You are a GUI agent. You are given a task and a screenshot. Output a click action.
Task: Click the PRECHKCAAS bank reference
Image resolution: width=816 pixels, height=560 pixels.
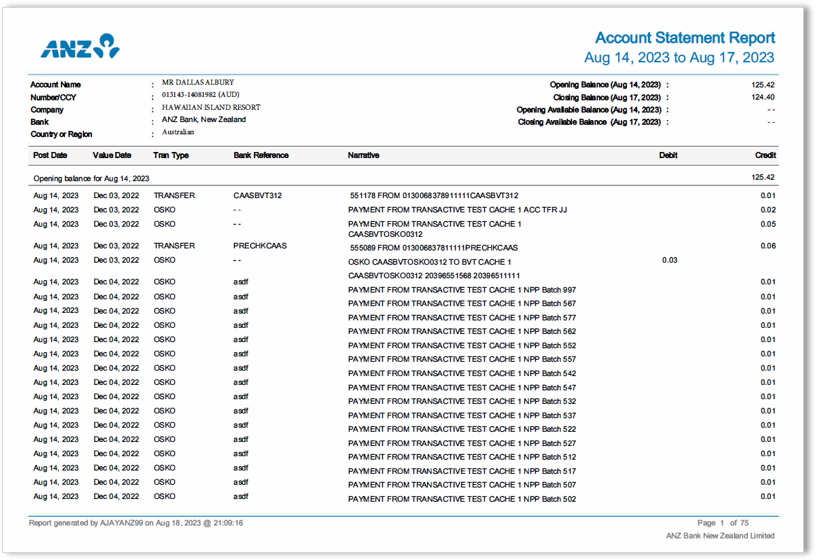(x=260, y=246)
